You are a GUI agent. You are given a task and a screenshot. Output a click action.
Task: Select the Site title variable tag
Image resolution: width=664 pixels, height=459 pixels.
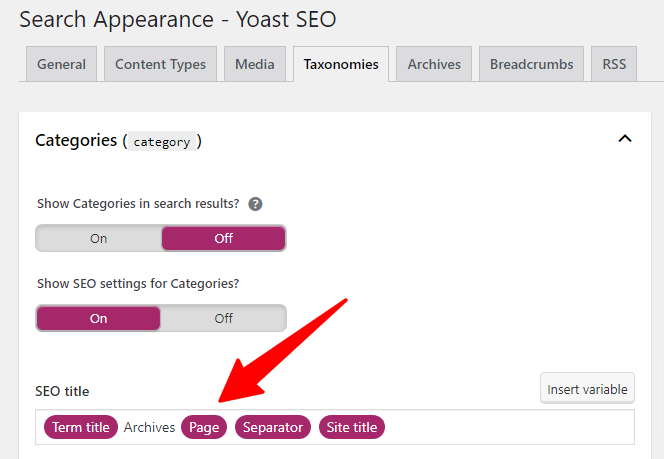tap(352, 427)
